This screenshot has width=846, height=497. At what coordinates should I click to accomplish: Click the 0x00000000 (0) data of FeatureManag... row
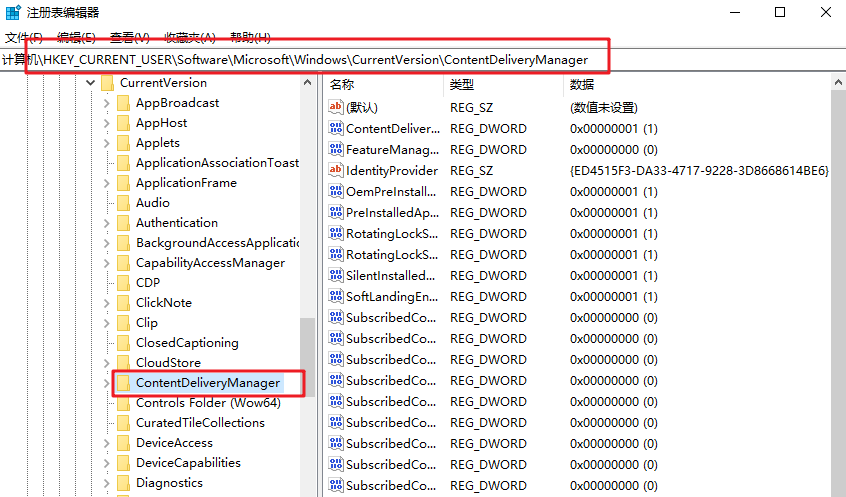click(613, 150)
